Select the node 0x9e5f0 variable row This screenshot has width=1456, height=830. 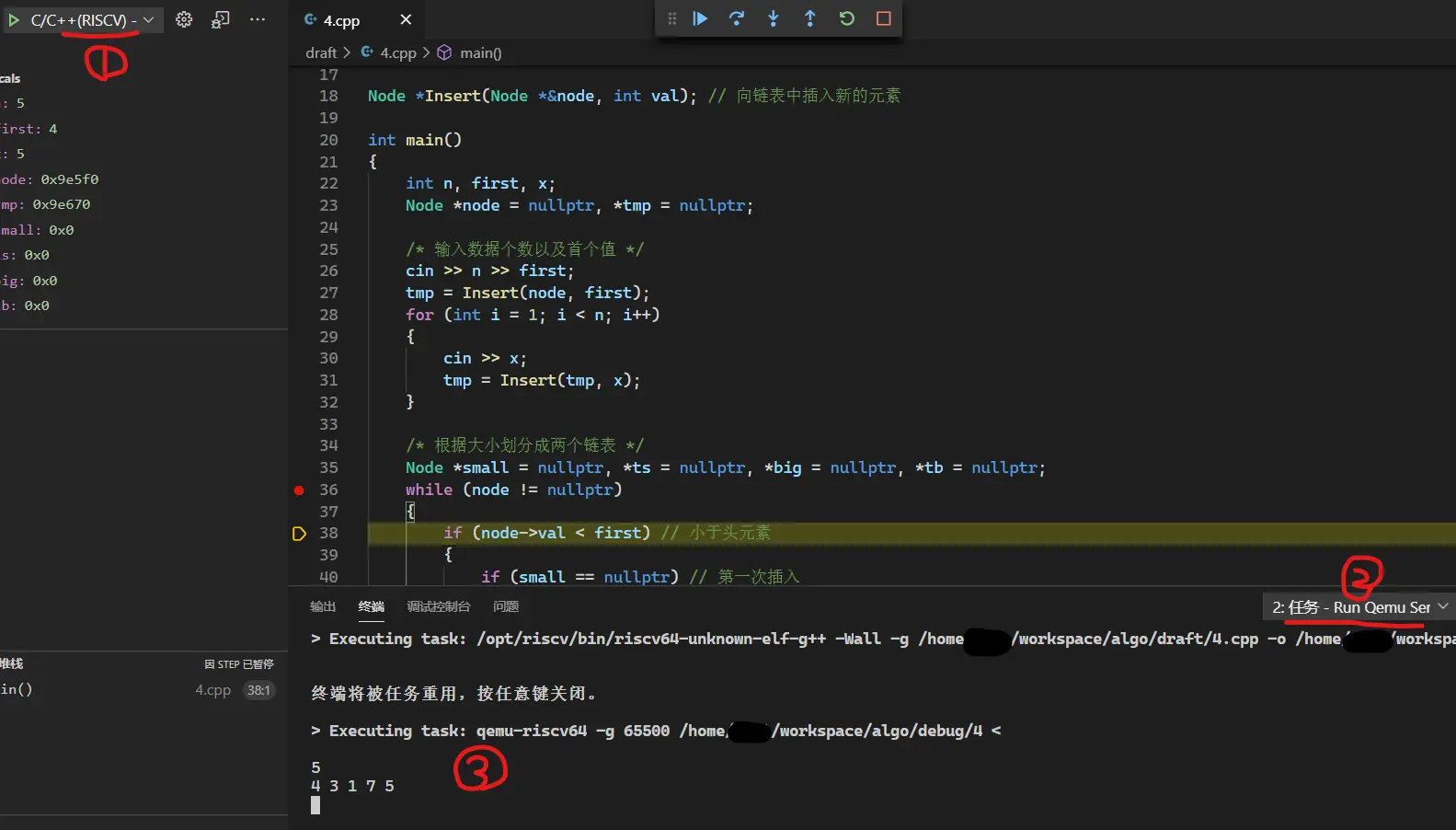(143, 179)
